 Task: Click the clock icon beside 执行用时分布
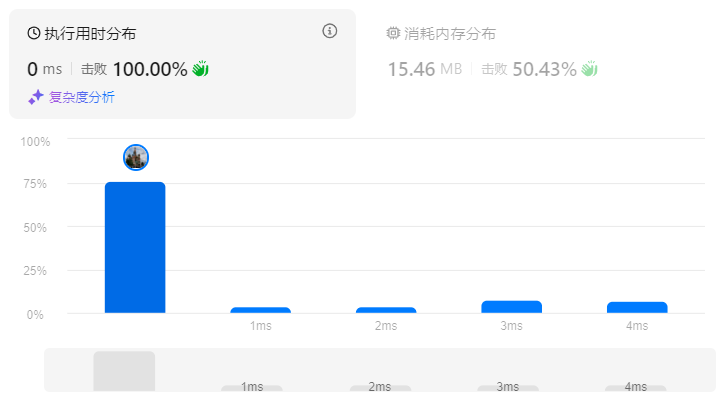[x=33, y=33]
